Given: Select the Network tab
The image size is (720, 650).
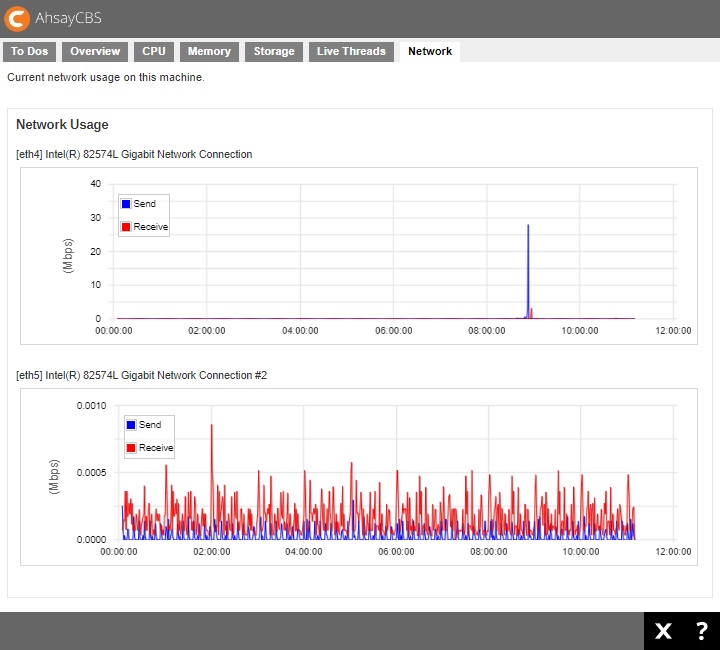Looking at the screenshot, I should click(x=430, y=52).
